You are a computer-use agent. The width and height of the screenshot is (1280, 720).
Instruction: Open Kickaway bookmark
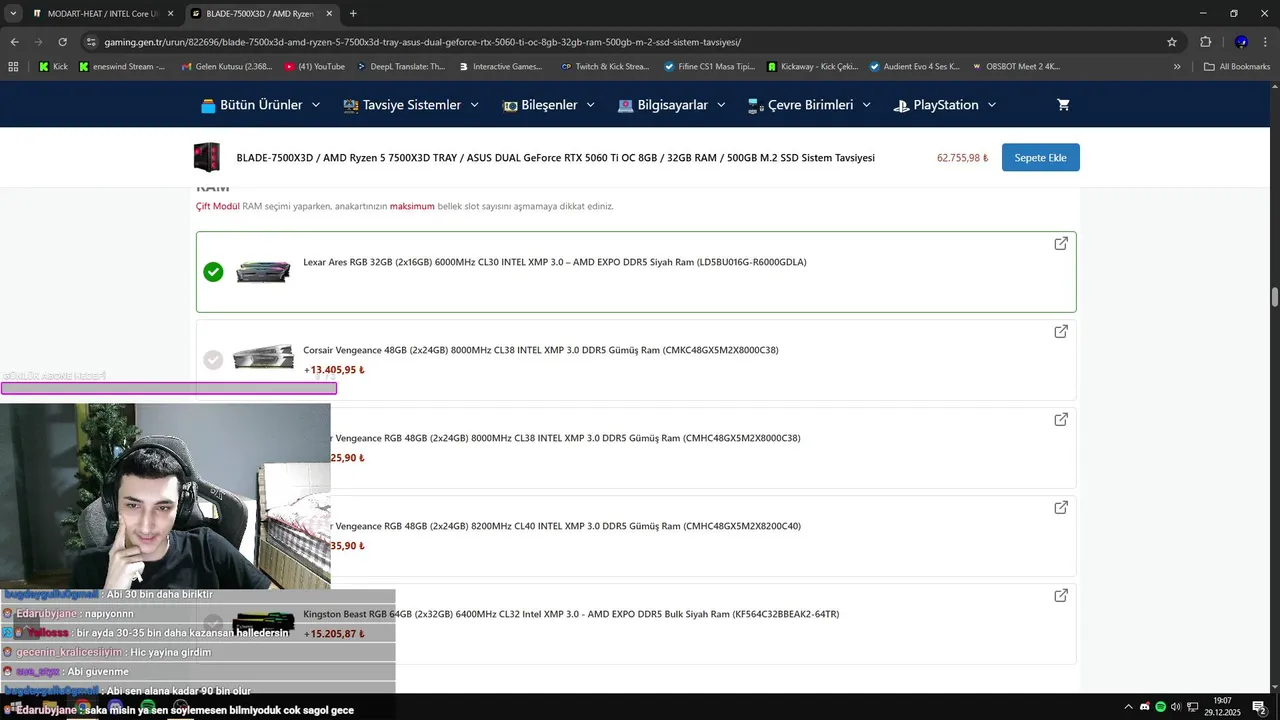point(812,67)
